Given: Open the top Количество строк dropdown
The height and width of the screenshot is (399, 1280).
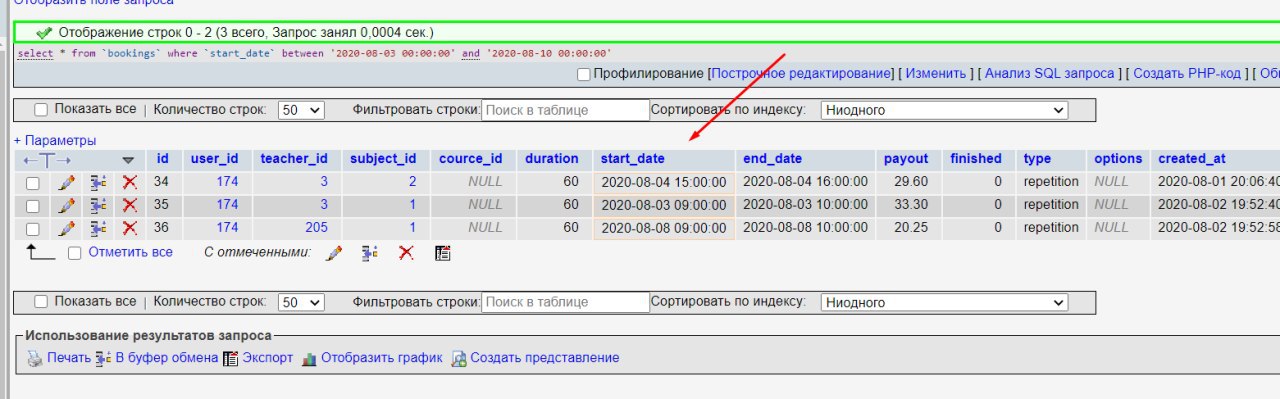Looking at the screenshot, I should pos(301,110).
